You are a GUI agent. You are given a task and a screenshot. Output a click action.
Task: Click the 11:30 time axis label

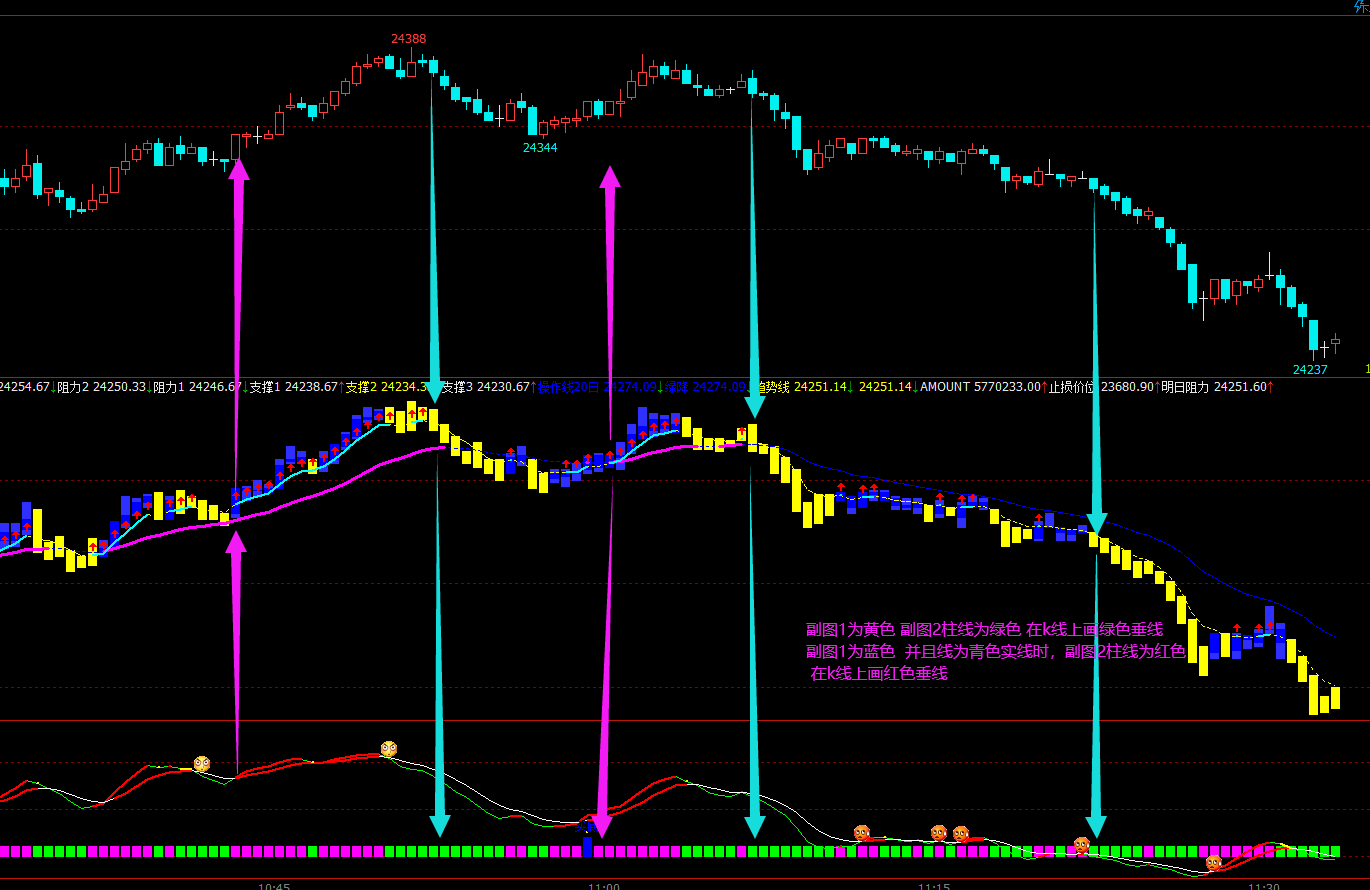pos(1264,886)
